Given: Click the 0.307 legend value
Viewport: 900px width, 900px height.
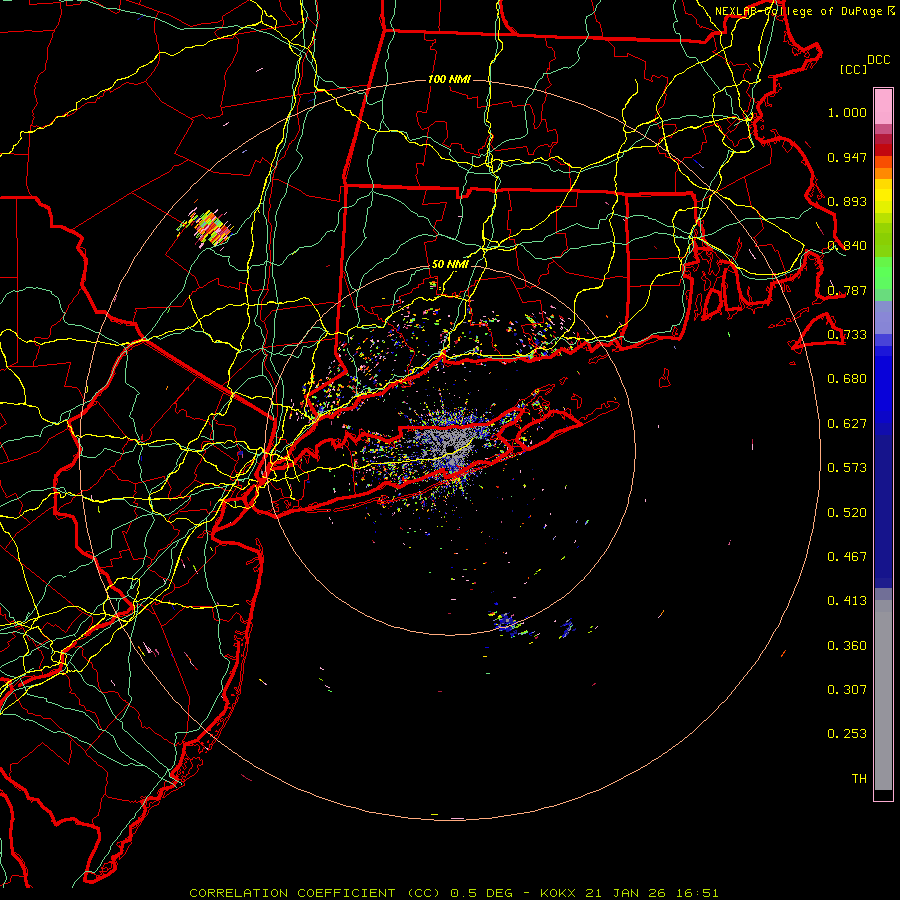Looking at the screenshot, I should point(847,690).
